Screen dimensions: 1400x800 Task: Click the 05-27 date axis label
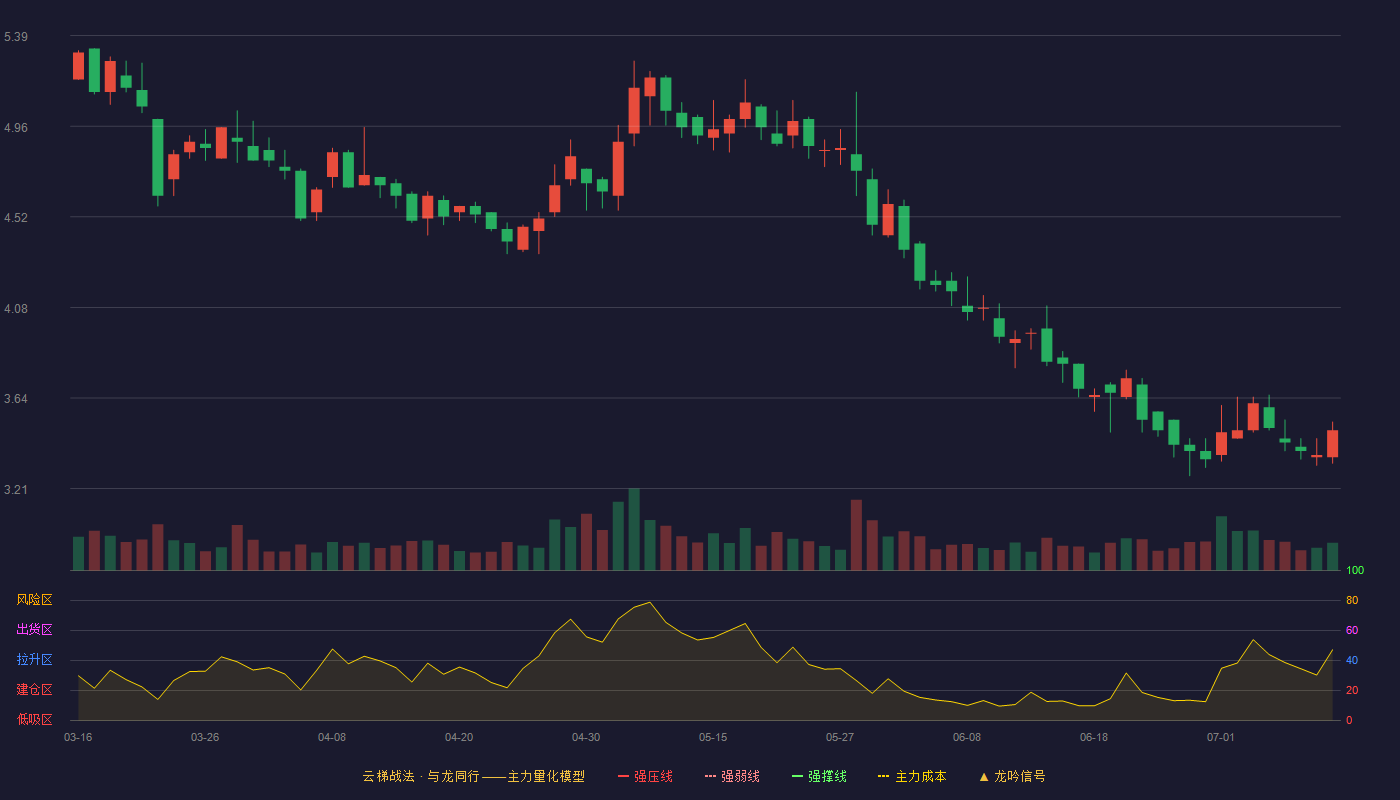(840, 737)
